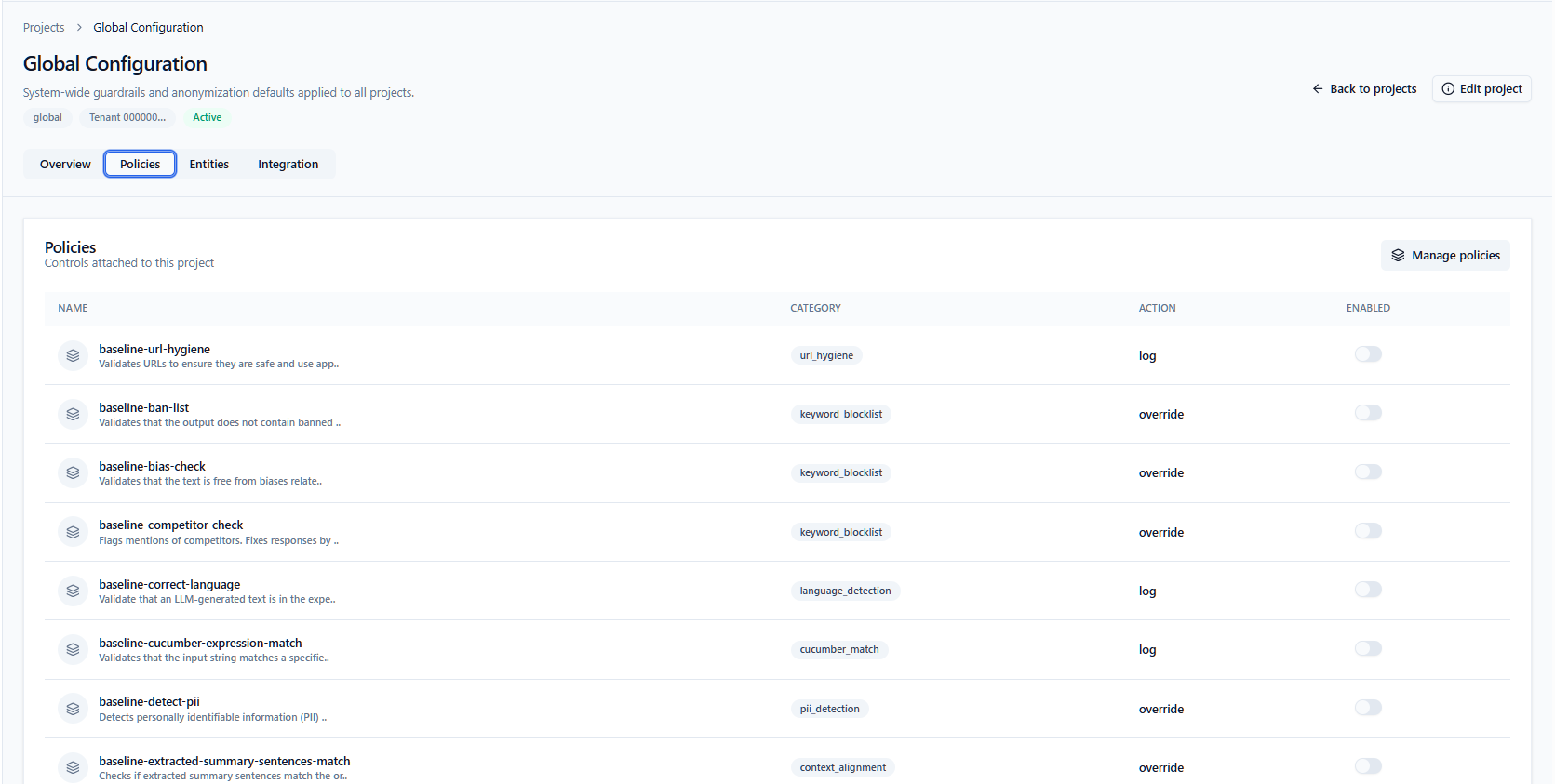Click the Tenant 000000... badge
Viewport: 1555px width, 784px height.
point(127,117)
